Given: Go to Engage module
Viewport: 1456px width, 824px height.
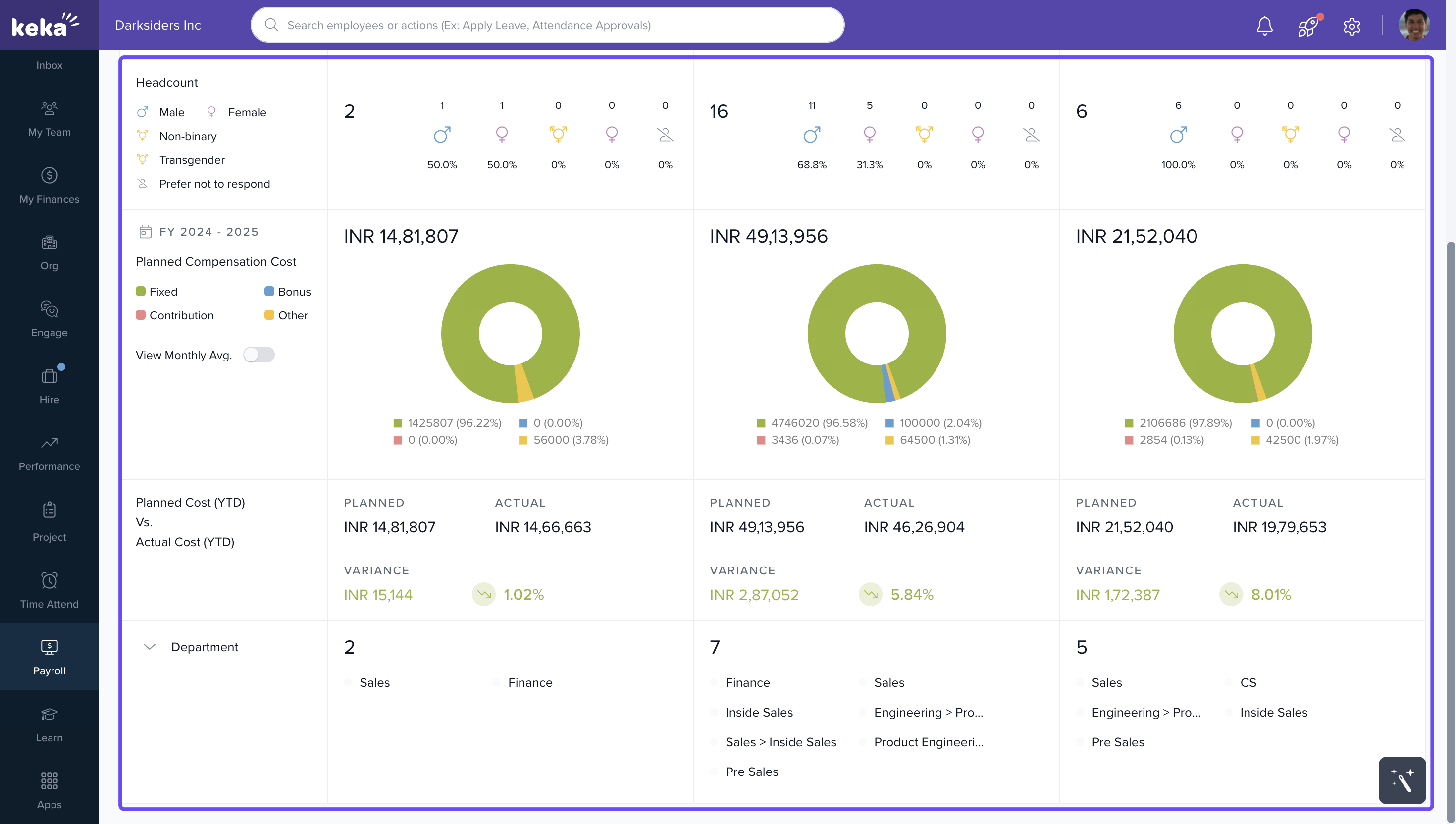Looking at the screenshot, I should pyautogui.click(x=49, y=318).
